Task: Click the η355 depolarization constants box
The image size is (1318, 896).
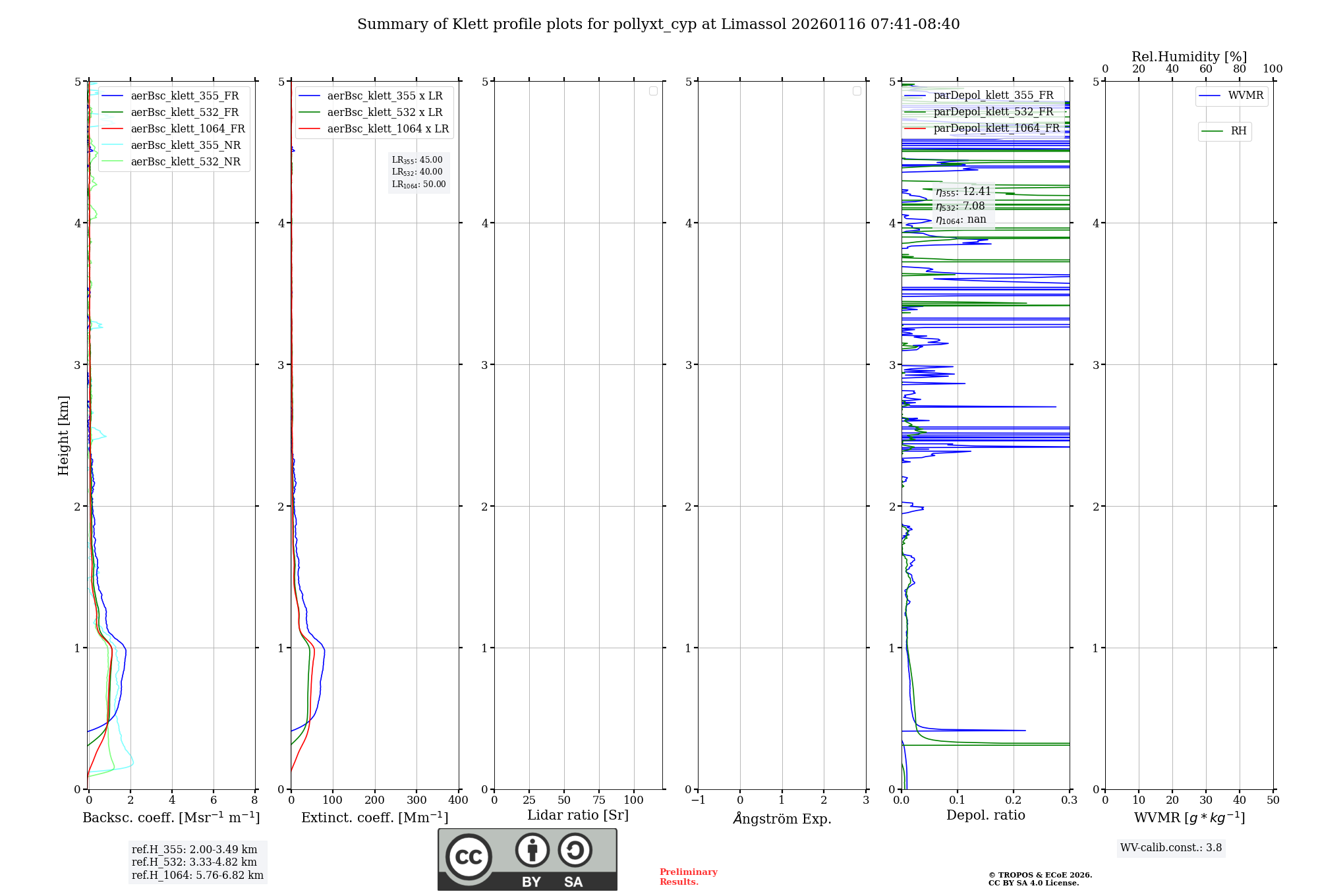Action: tap(963, 206)
